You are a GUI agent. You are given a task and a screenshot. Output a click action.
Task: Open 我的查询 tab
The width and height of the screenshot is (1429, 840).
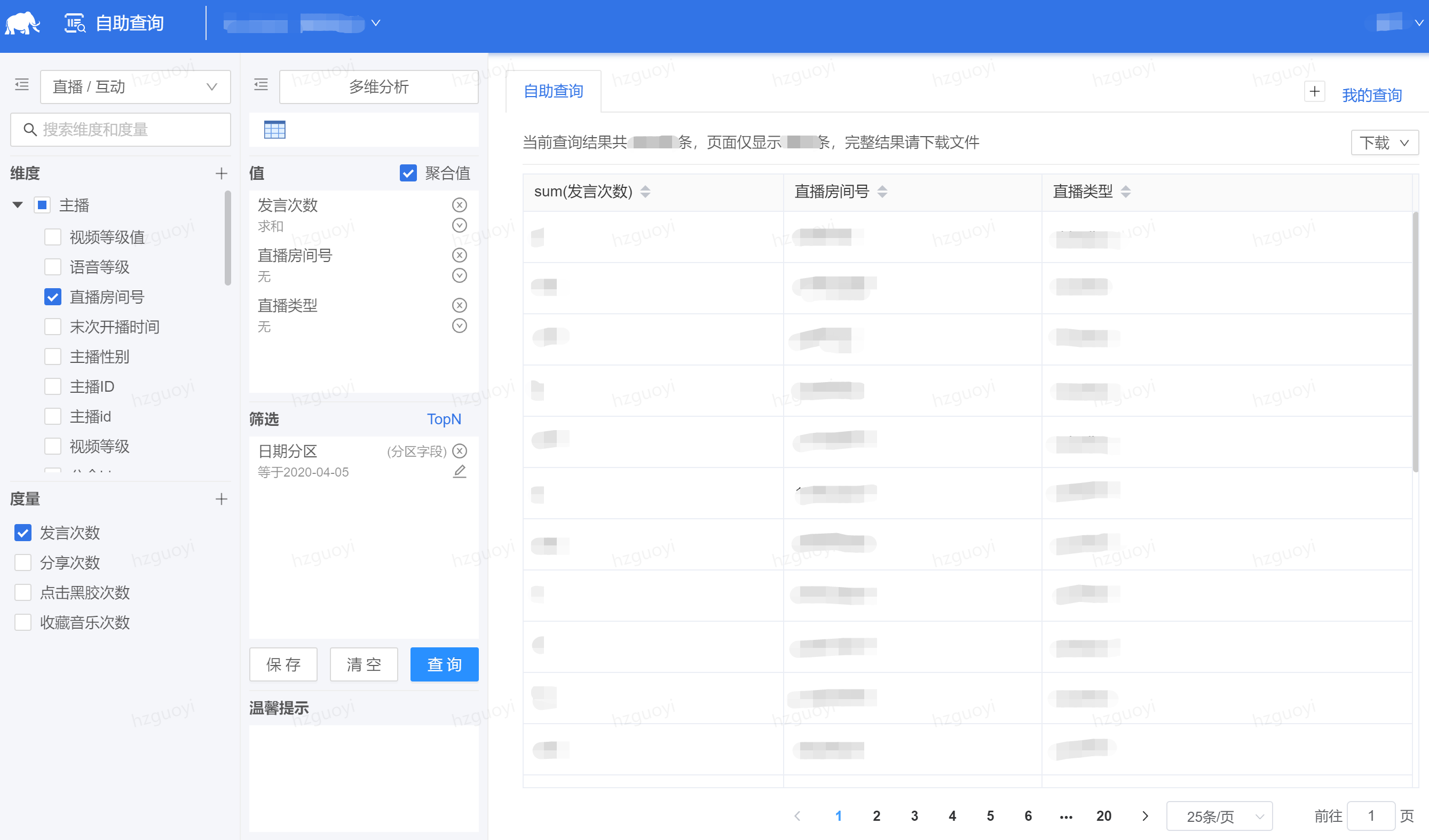1371,94
